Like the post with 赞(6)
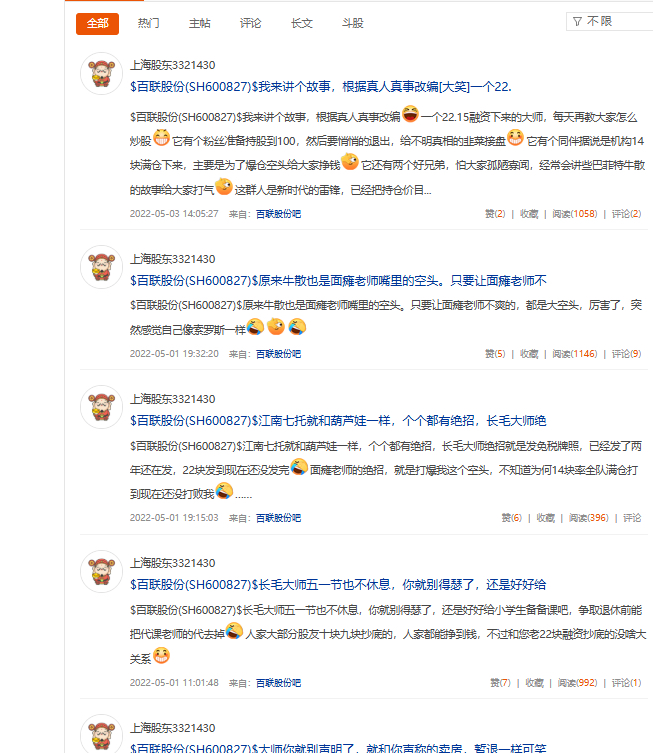The width and height of the screenshot is (653, 753). (x=511, y=518)
